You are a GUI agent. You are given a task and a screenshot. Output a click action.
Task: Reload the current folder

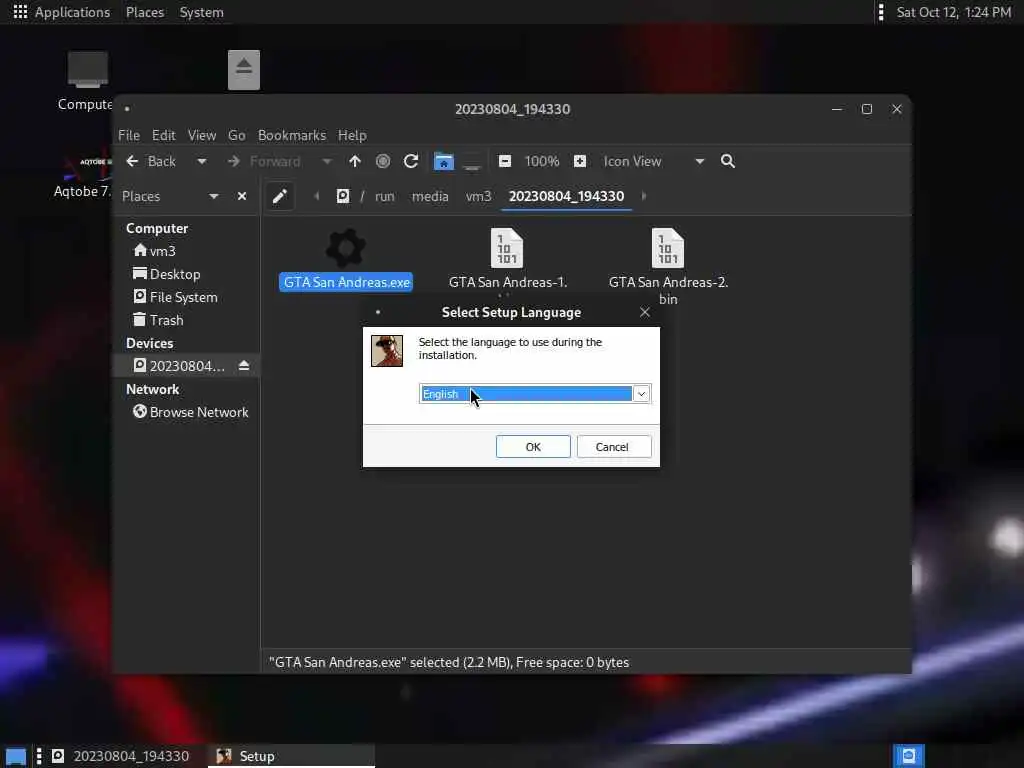pyautogui.click(x=411, y=161)
